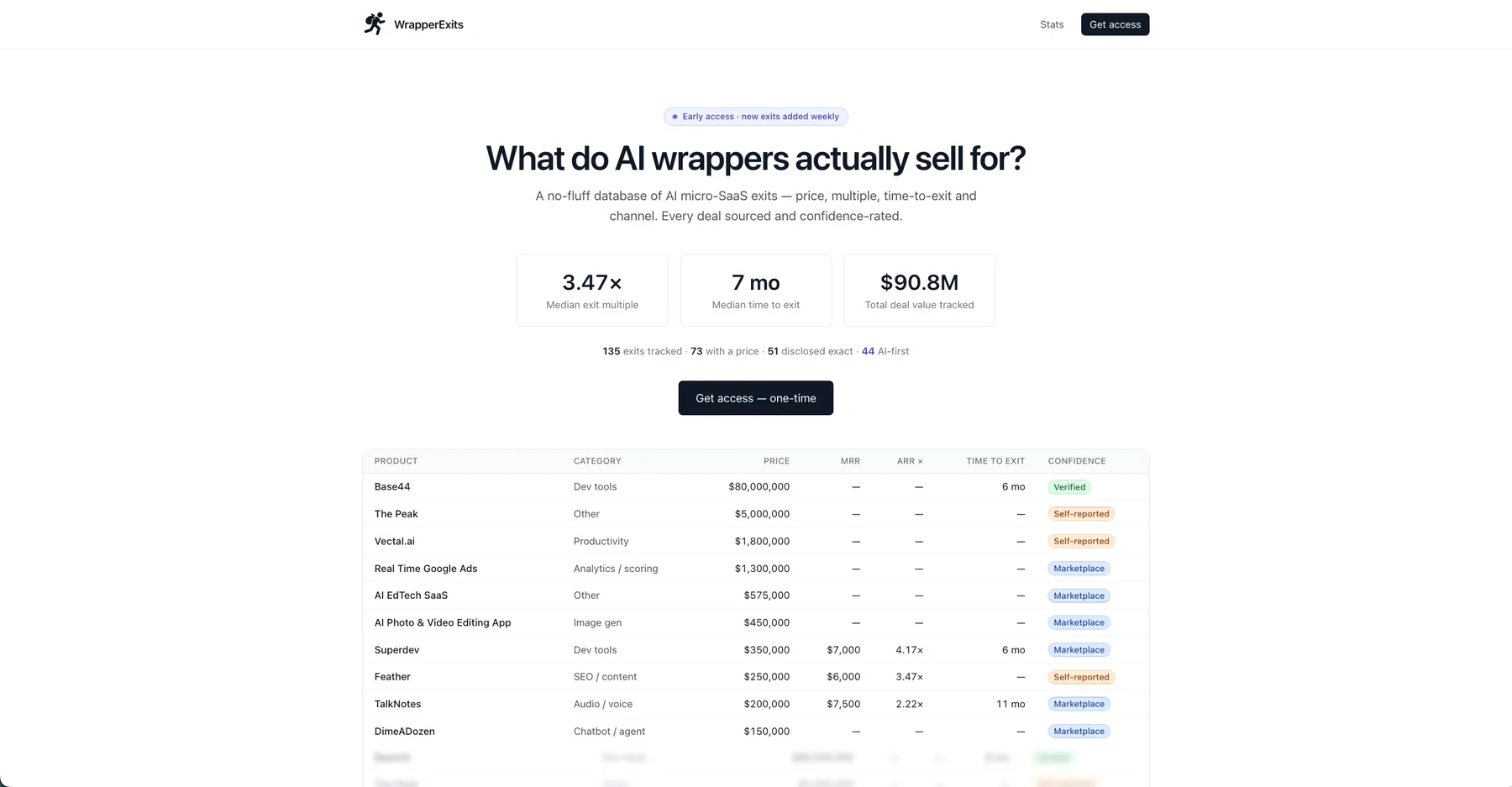Click the CATEGORY column header
The width and height of the screenshot is (1512, 787).
point(597,461)
